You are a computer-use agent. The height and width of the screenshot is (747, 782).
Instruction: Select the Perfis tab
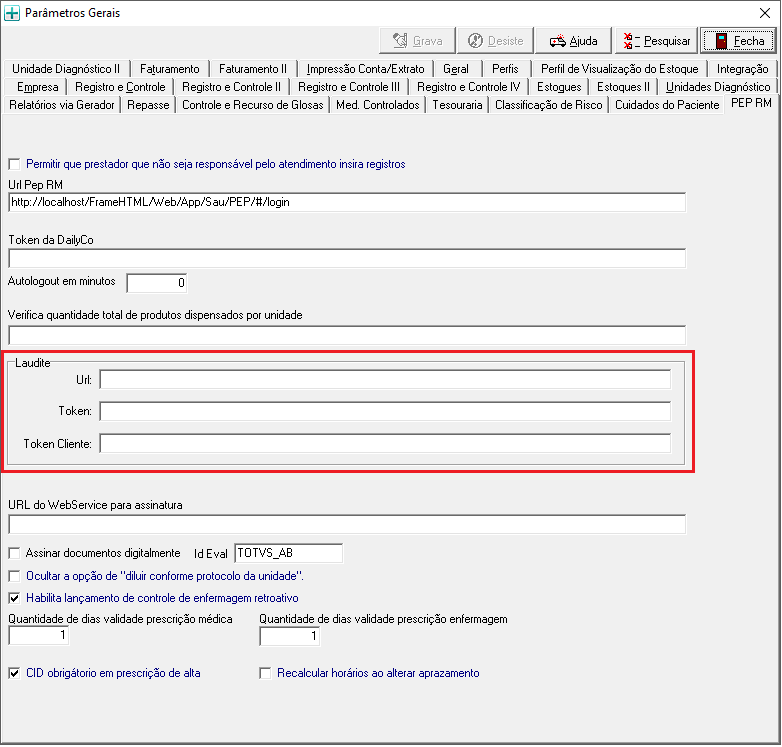pyautogui.click(x=505, y=69)
